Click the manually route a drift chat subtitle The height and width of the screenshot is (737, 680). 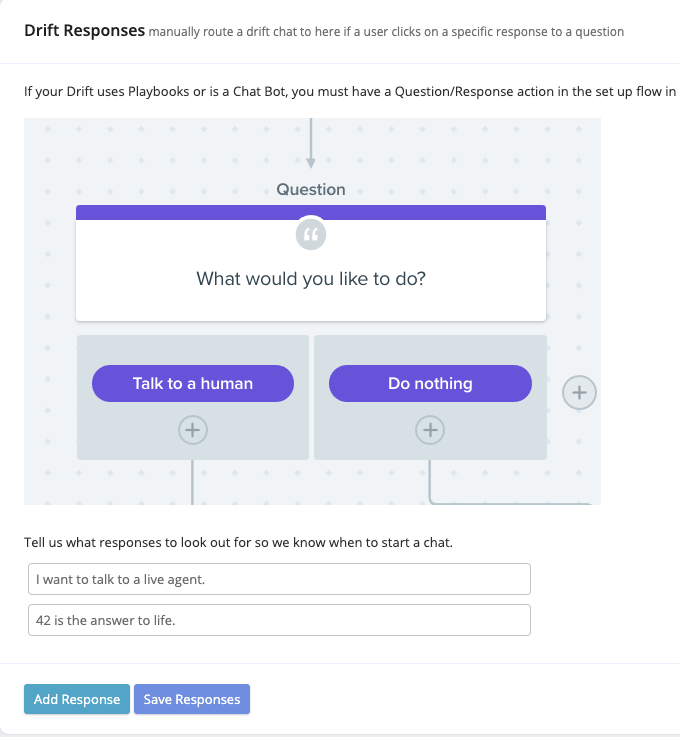(386, 32)
